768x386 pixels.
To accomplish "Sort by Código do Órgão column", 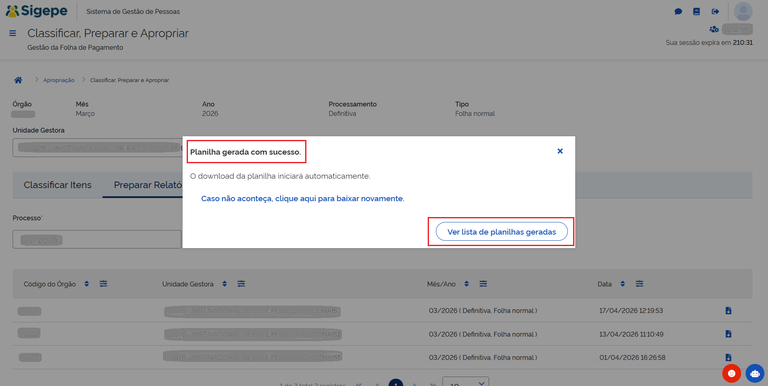I will point(87,284).
